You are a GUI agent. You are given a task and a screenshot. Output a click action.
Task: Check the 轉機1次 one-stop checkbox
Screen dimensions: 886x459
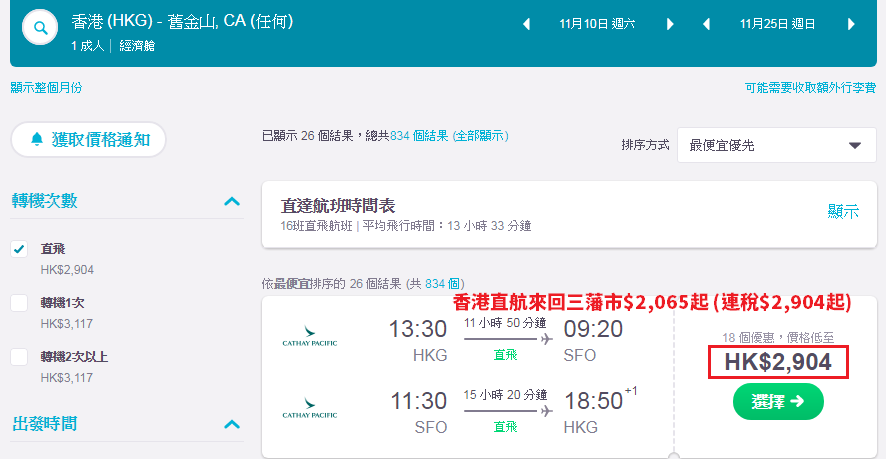pyautogui.click(x=19, y=303)
